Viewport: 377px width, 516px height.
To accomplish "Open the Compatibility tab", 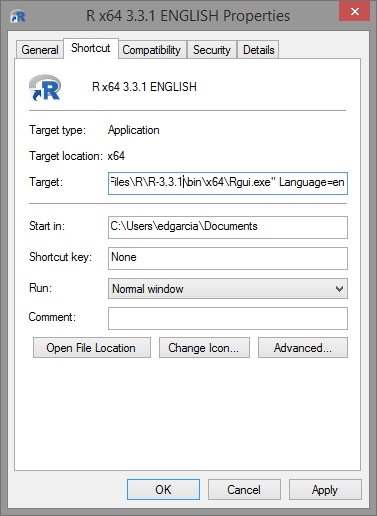I will click(x=152, y=50).
